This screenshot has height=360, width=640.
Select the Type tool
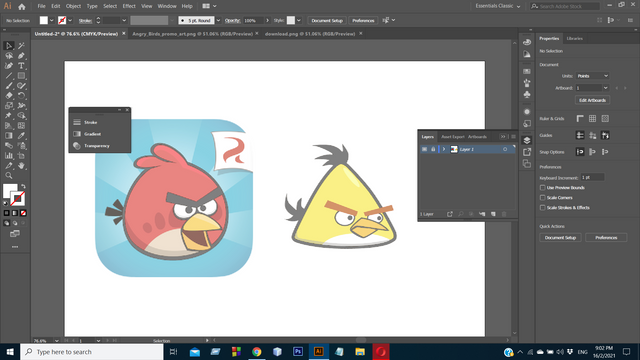tap(21, 66)
